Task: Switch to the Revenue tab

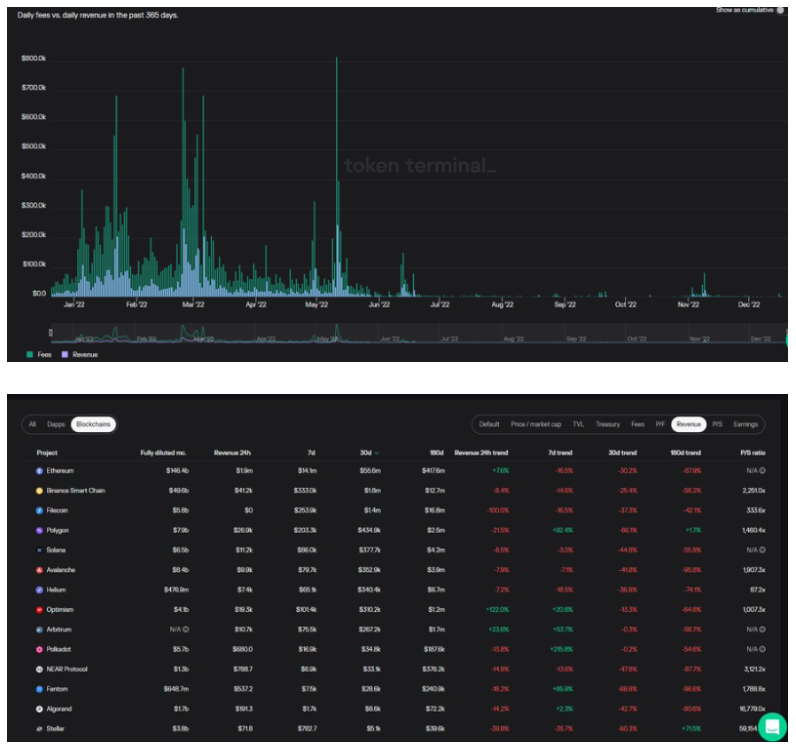Action: point(688,424)
